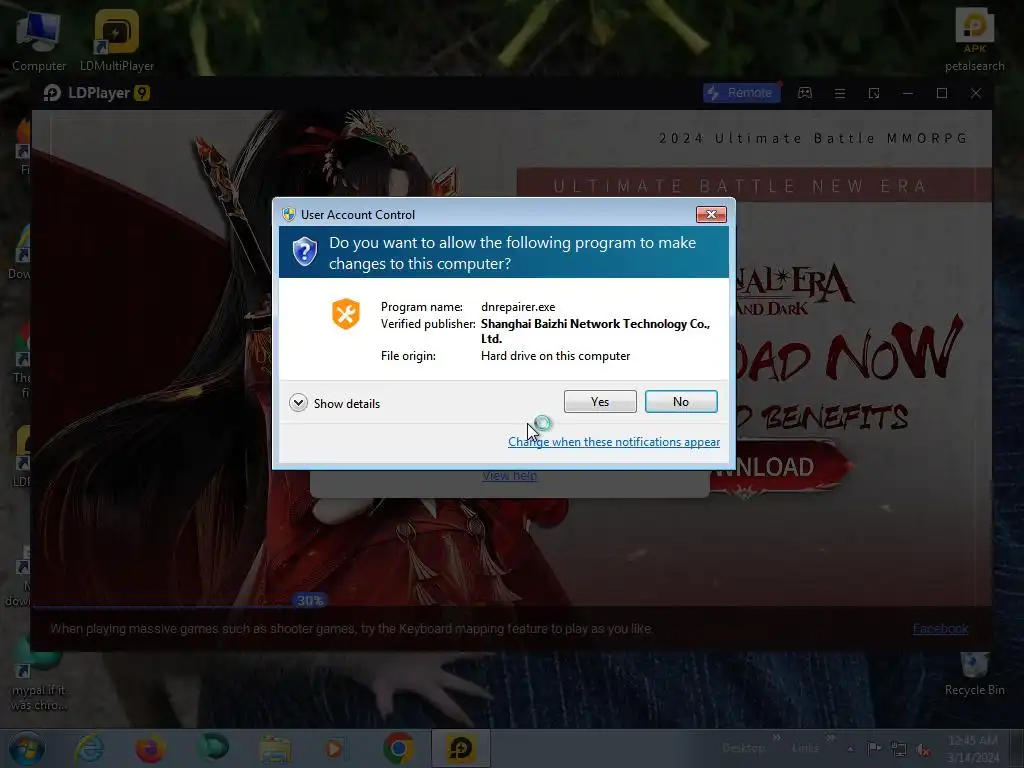Open media player taskbar icon
The height and width of the screenshot is (768, 1024).
point(334,748)
